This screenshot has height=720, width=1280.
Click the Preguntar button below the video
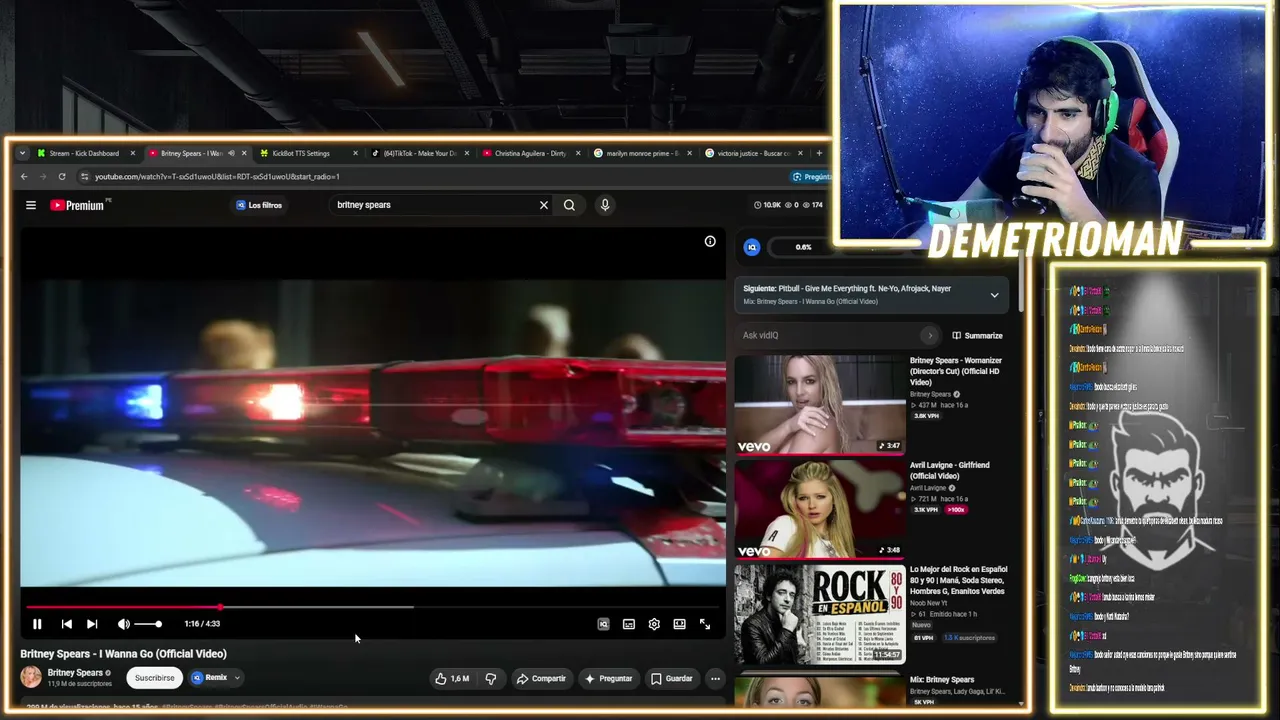(x=608, y=678)
